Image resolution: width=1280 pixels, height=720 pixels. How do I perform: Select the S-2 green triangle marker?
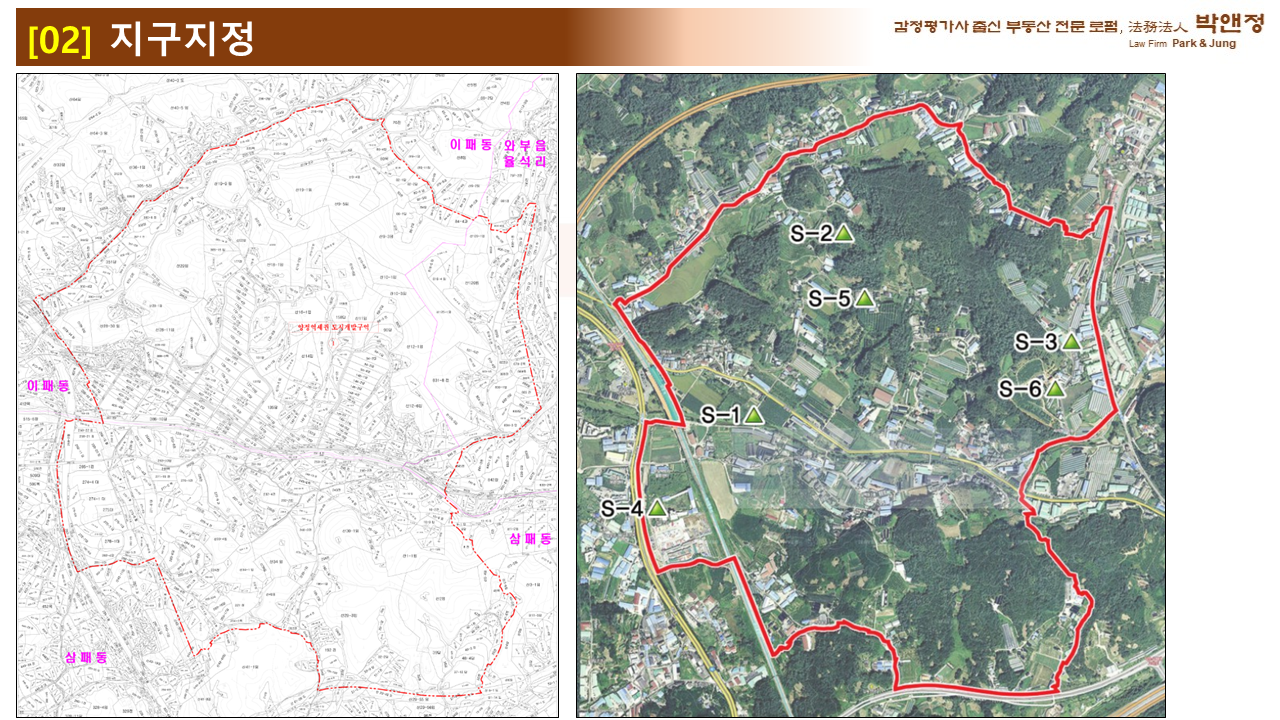pyautogui.click(x=844, y=233)
